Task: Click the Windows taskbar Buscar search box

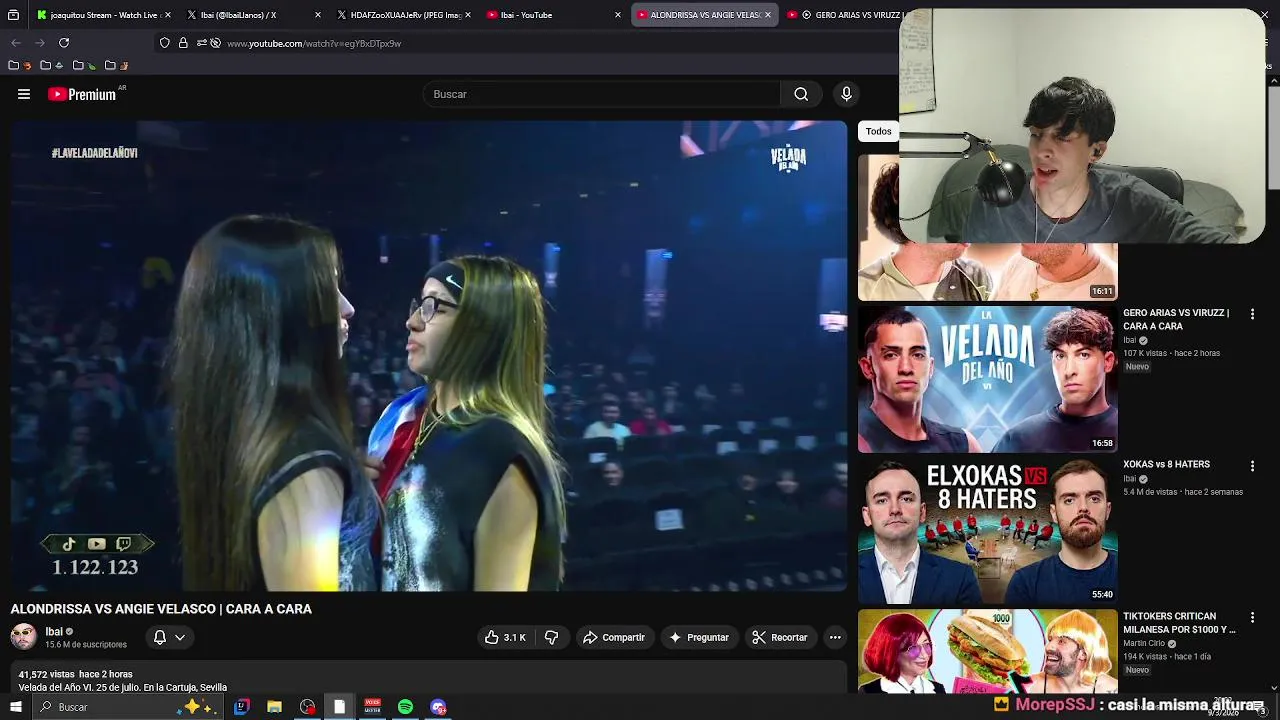Action: click(x=127, y=707)
